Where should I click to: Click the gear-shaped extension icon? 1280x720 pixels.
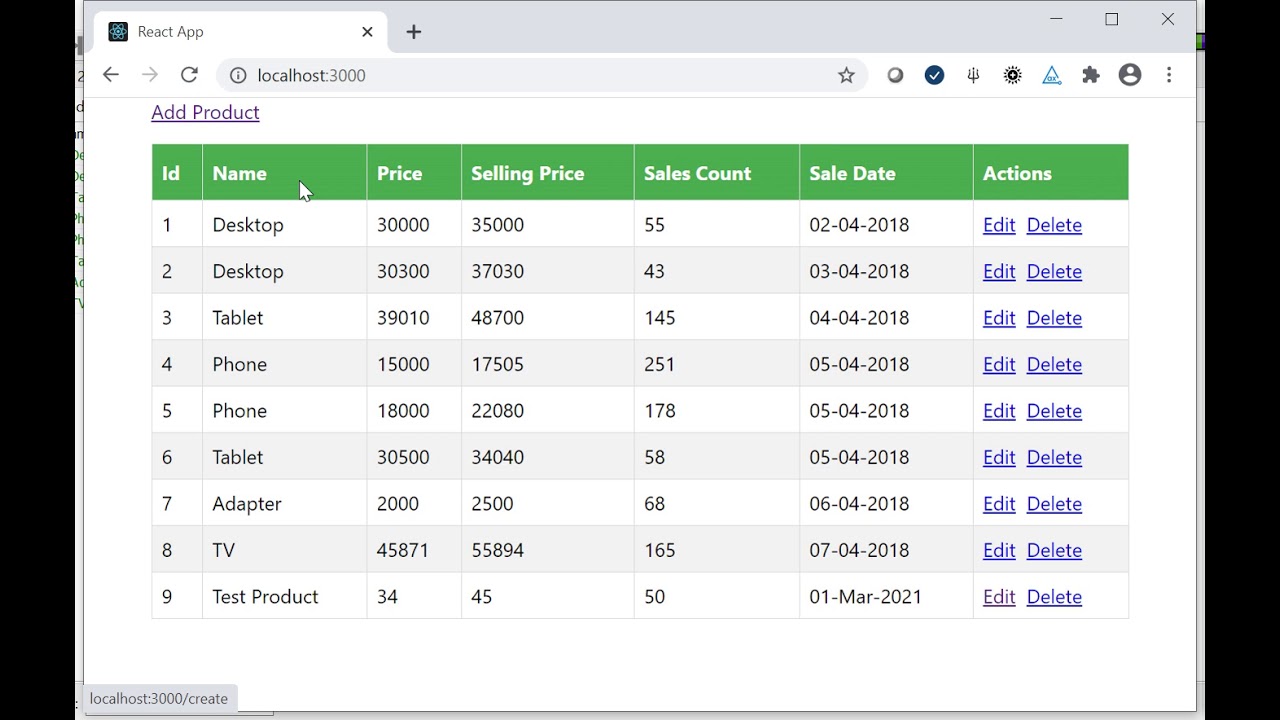(1013, 75)
